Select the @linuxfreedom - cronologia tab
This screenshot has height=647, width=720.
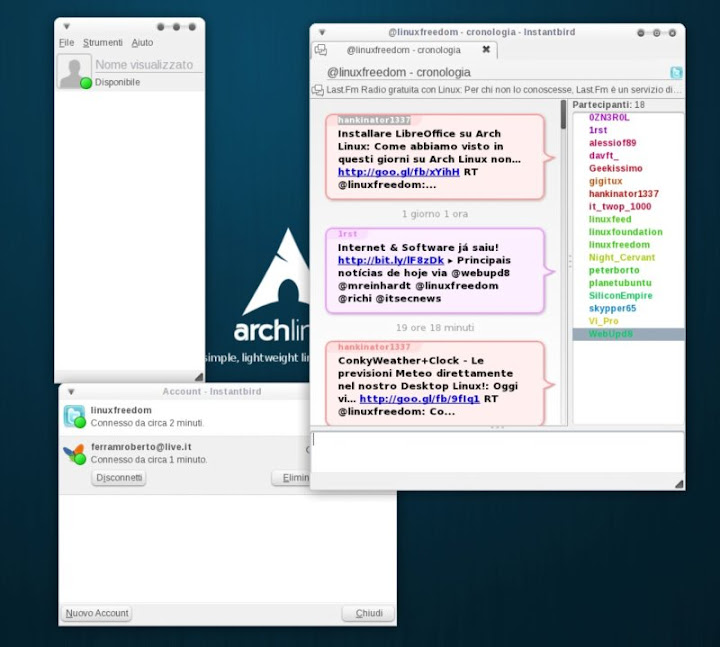point(404,50)
